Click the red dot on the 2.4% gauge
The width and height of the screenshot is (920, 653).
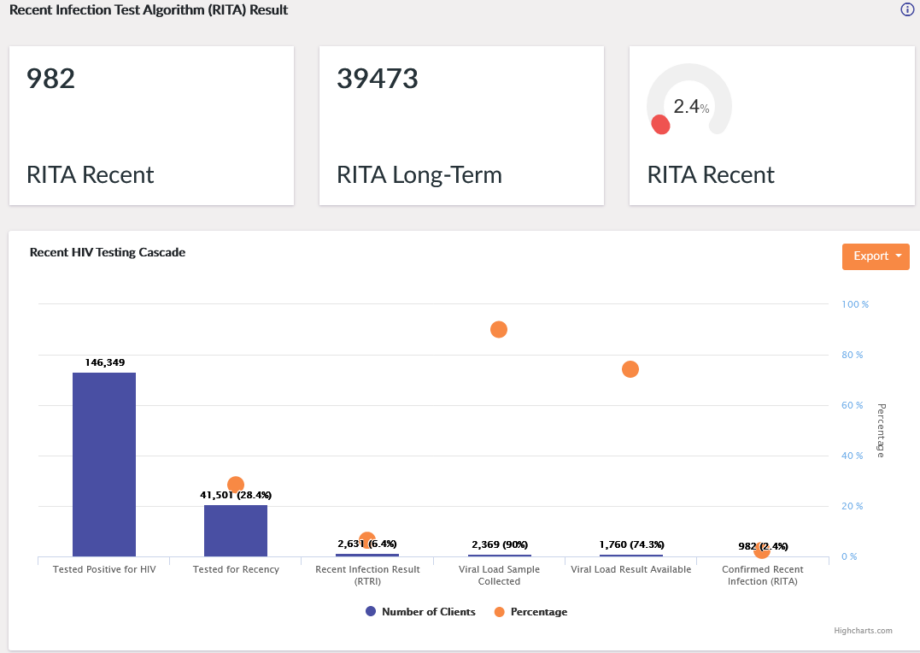click(660, 124)
